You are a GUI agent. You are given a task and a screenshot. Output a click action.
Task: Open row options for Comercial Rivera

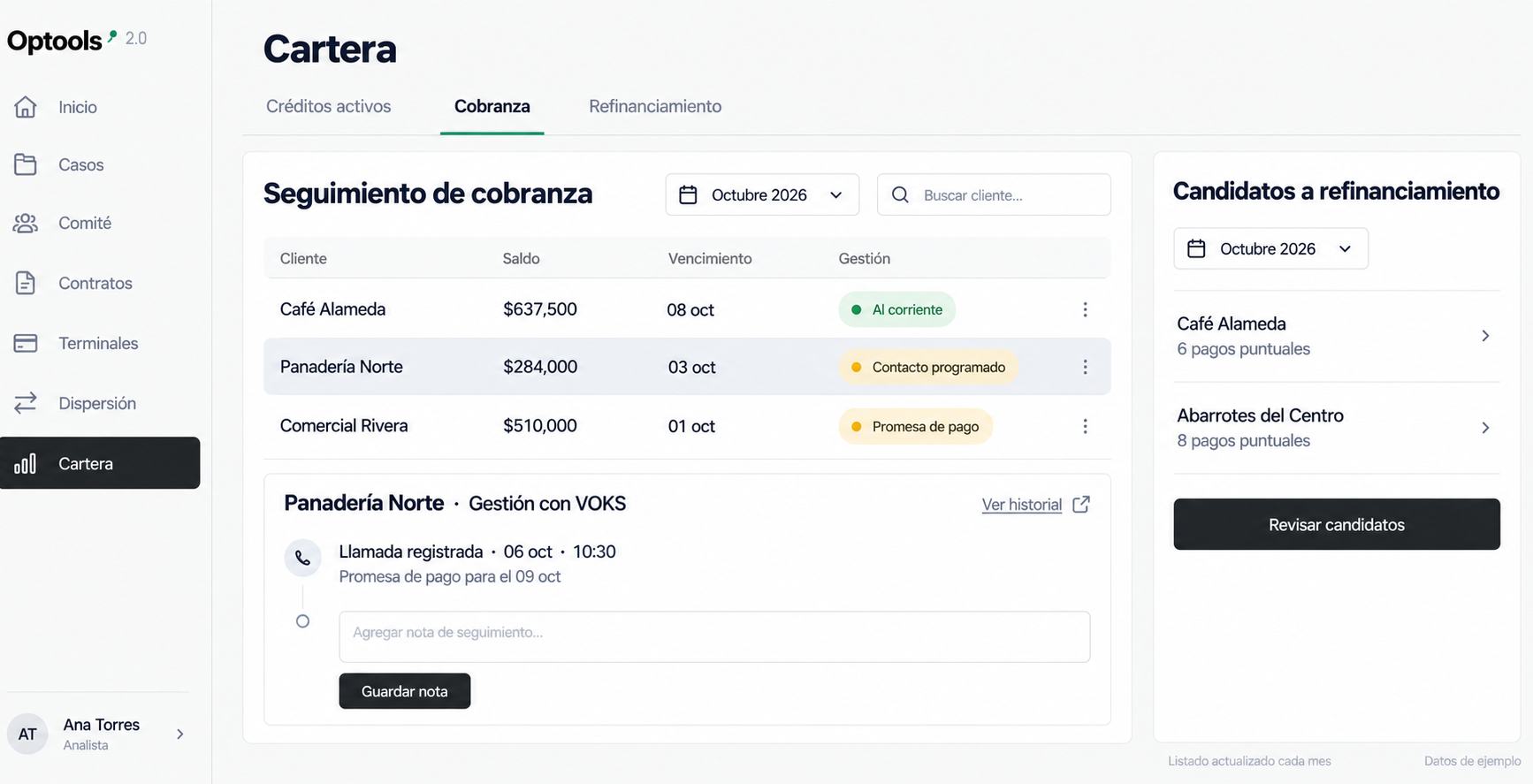tap(1085, 426)
